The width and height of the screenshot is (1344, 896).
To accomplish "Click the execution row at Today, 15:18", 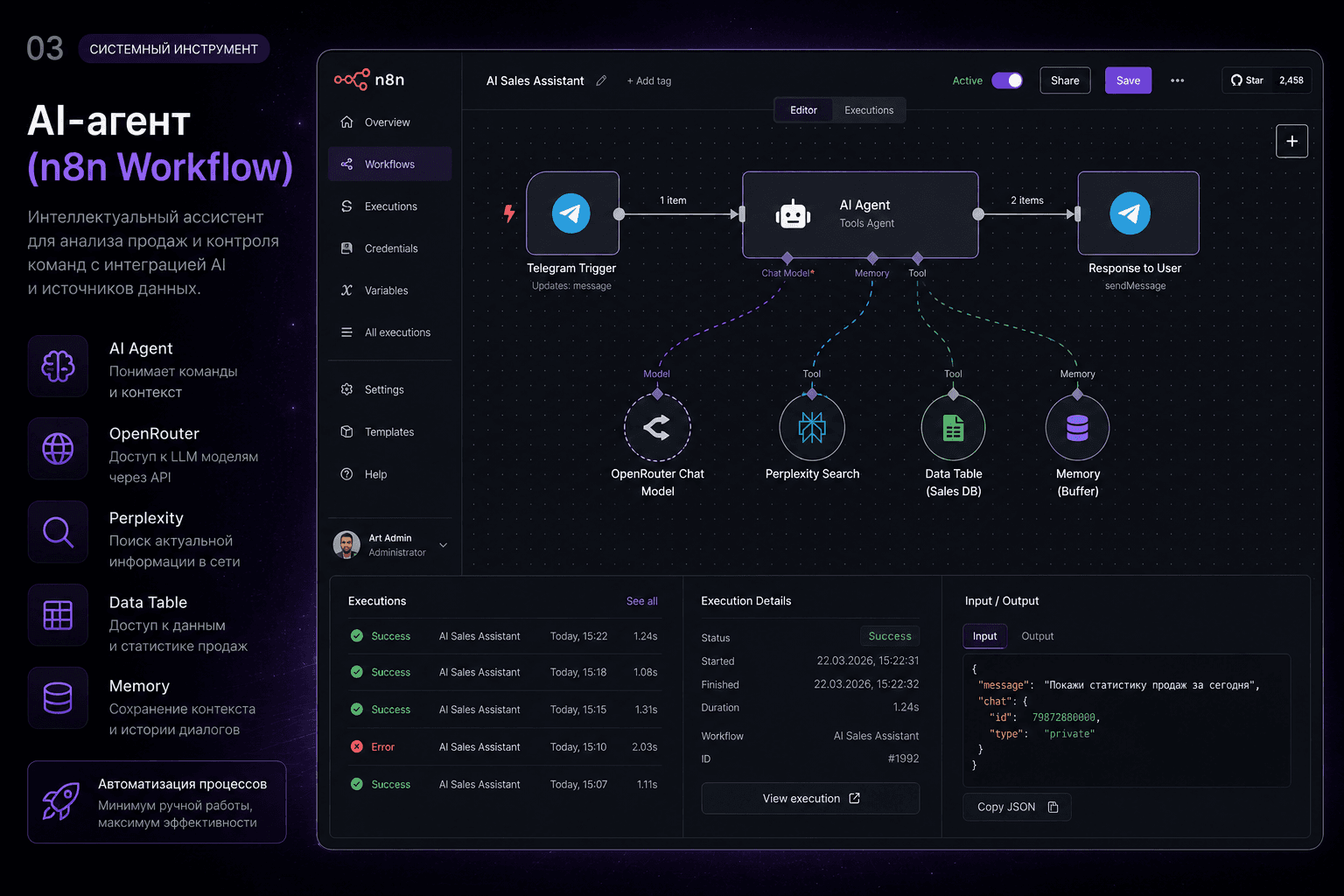I will pyautogui.click(x=503, y=672).
